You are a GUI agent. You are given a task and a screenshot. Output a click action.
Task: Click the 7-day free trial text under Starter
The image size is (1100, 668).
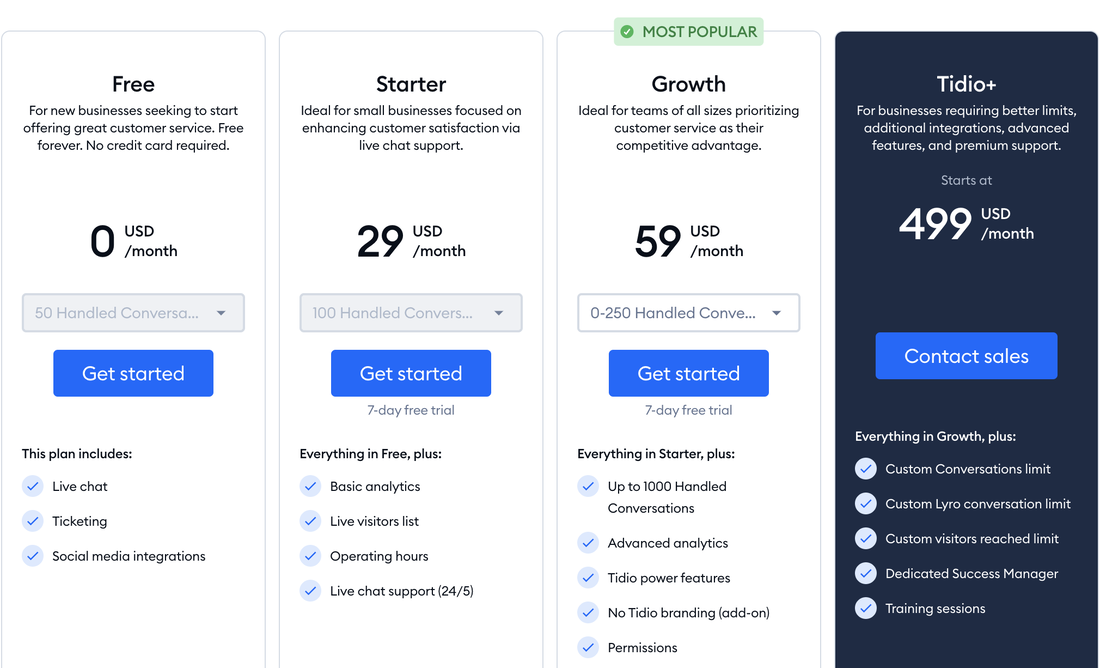coord(411,410)
